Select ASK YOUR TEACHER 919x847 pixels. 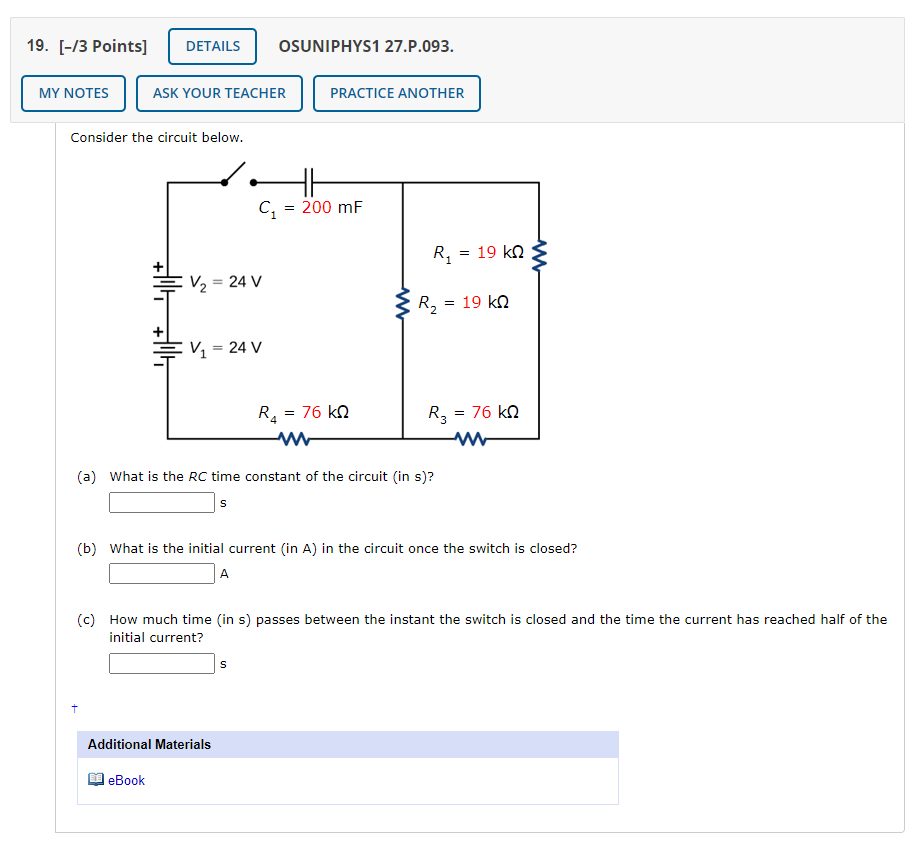pyautogui.click(x=219, y=93)
